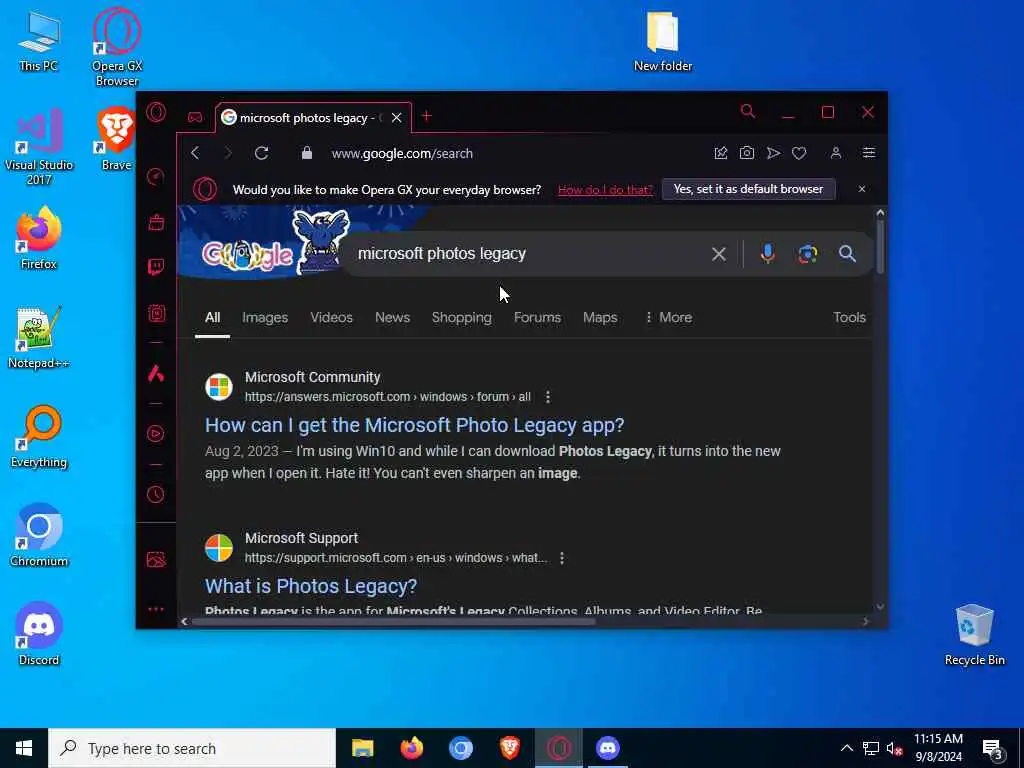1024x768 pixels.
Task: Open File Explorer from the taskbar
Action: click(362, 748)
